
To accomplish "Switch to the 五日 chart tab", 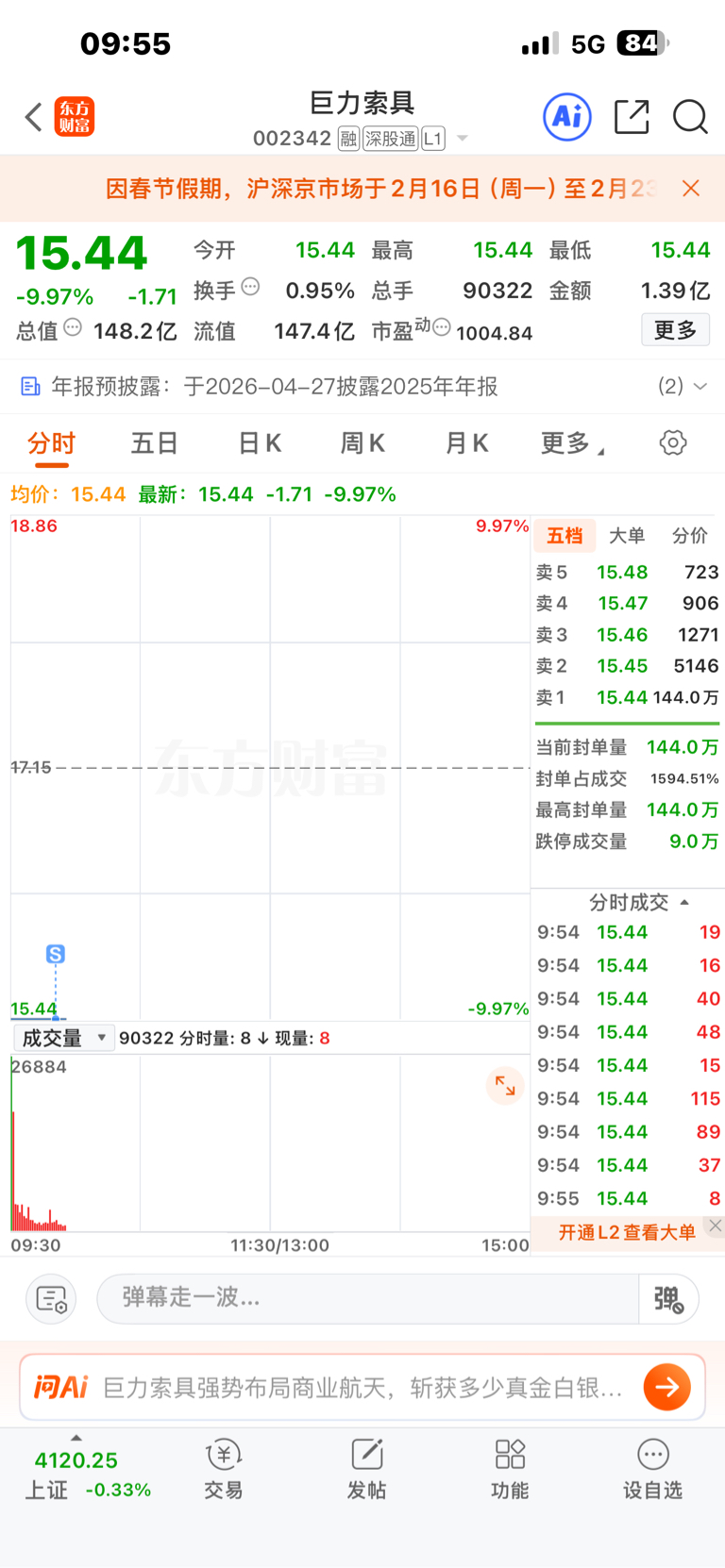I will pyautogui.click(x=155, y=443).
